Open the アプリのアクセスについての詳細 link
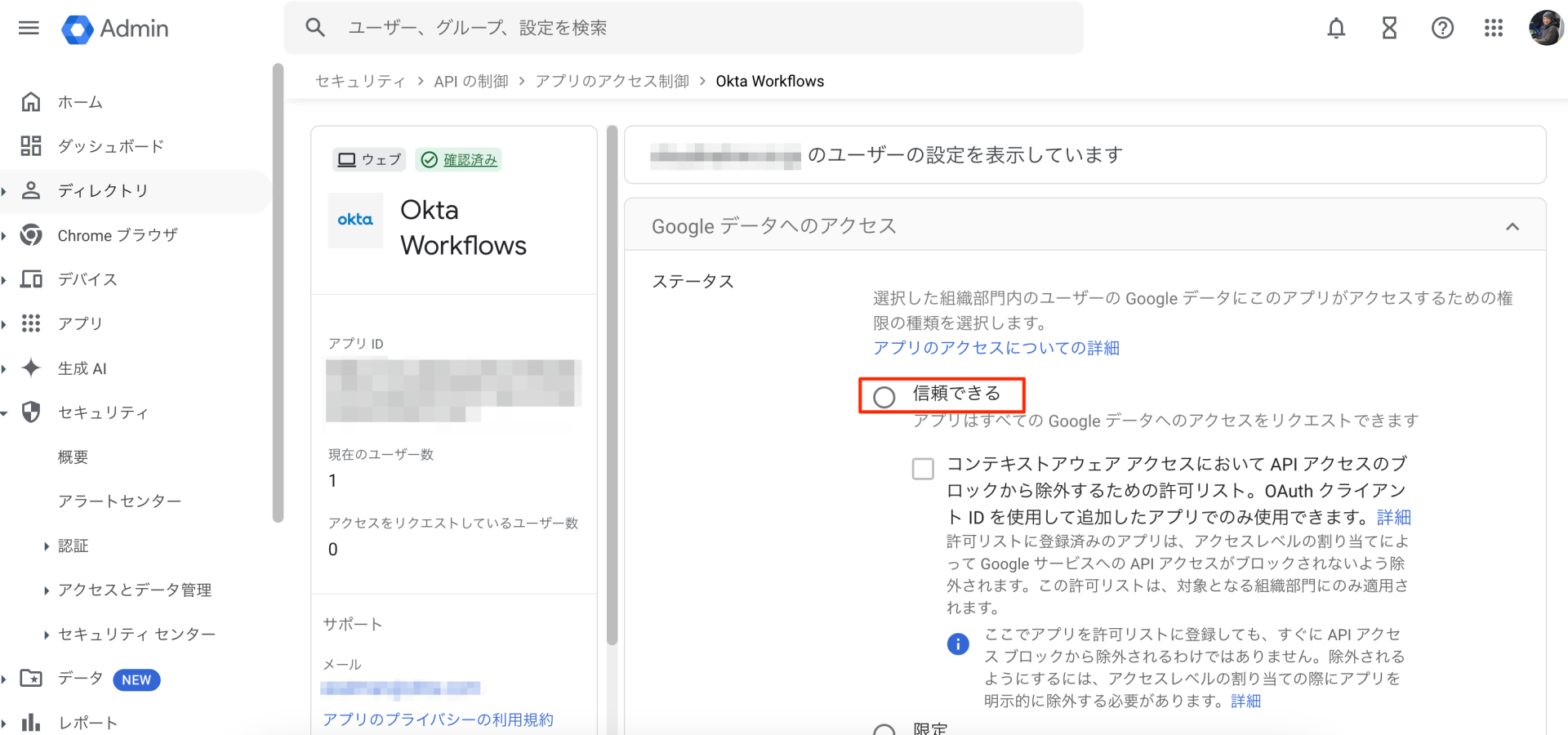The image size is (1568, 735). pos(996,347)
